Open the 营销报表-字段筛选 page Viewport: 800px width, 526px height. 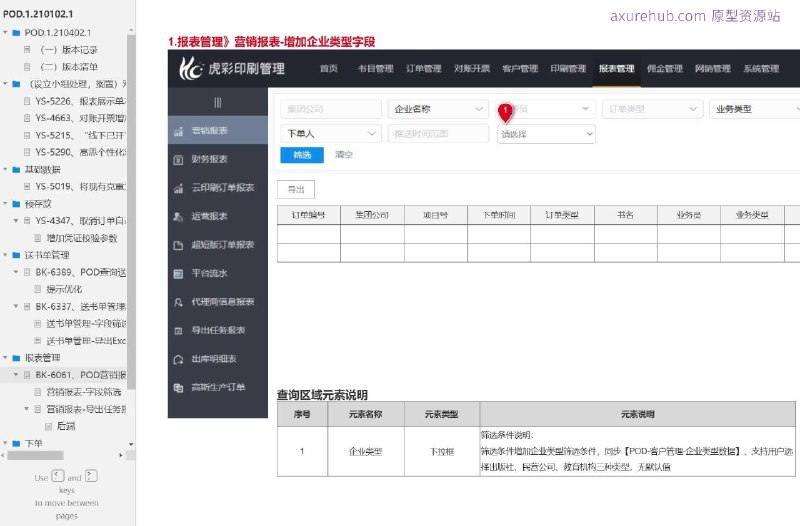[84, 392]
